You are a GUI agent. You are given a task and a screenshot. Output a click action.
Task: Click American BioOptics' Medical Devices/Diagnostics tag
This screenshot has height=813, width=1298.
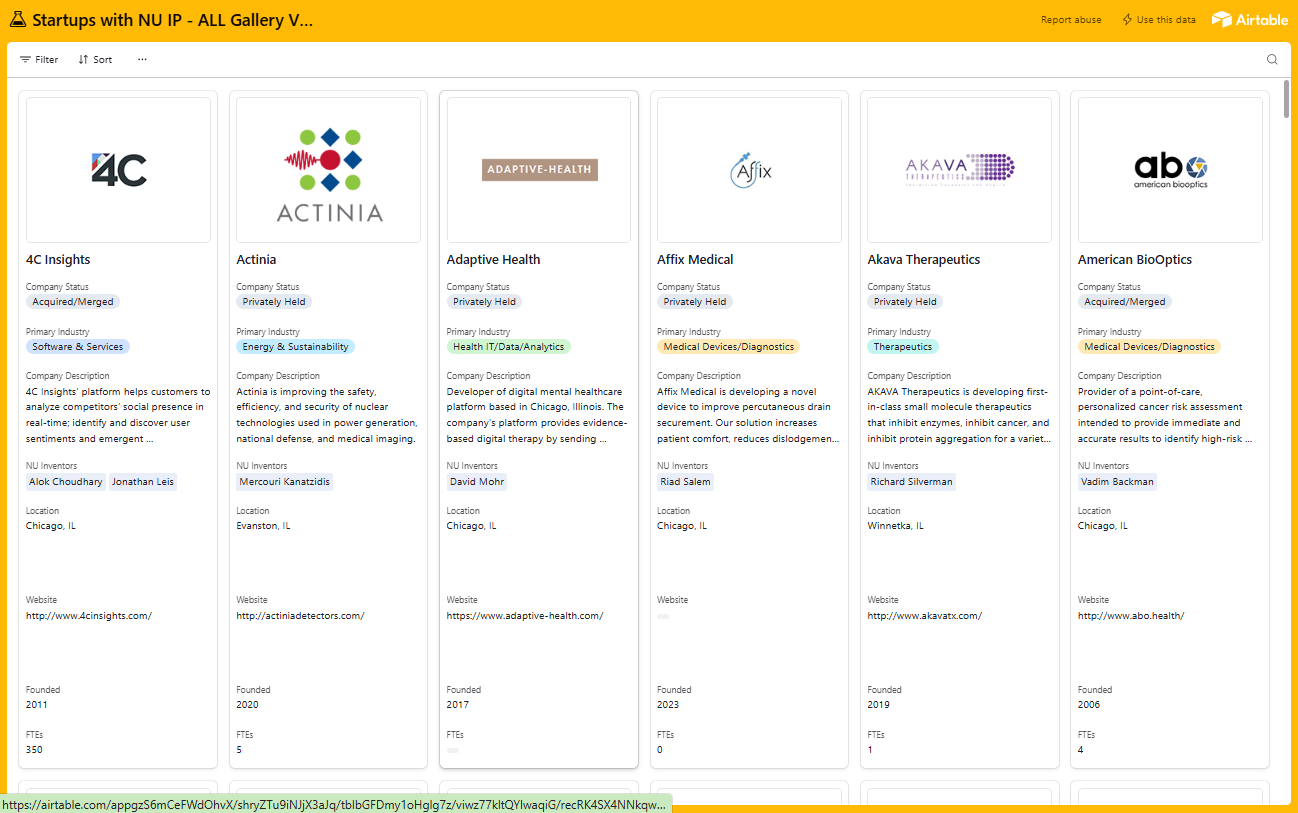1149,347
